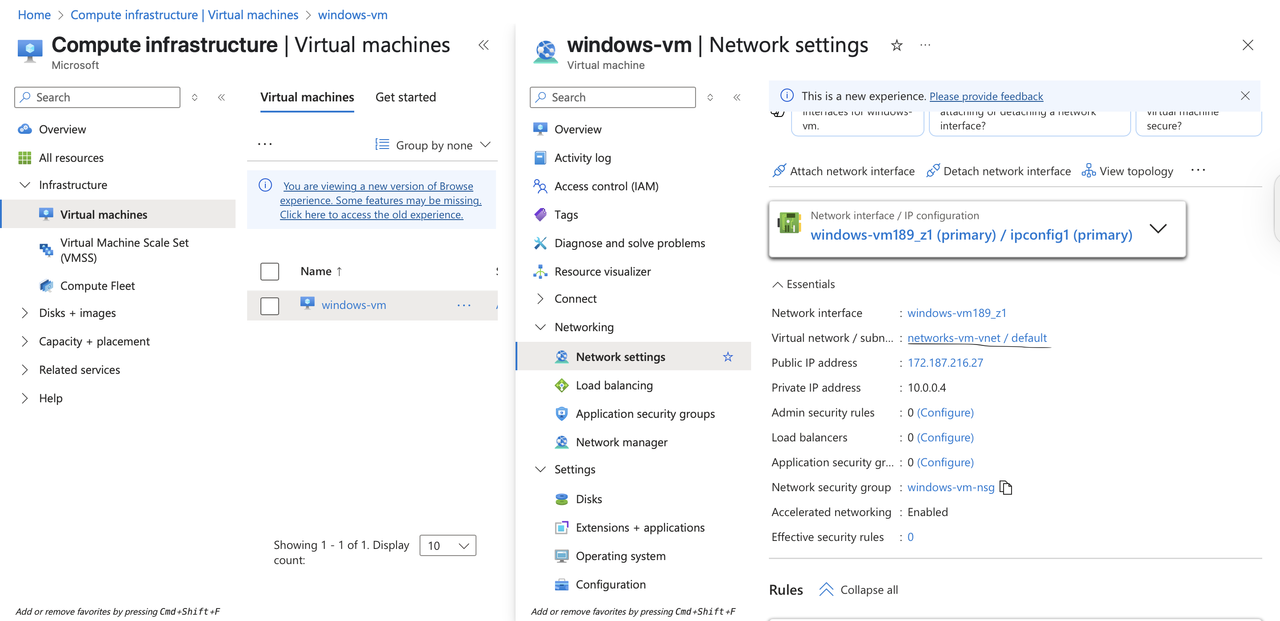Open the windows-vm link in the VM list
The height and width of the screenshot is (621, 1280).
354,305
